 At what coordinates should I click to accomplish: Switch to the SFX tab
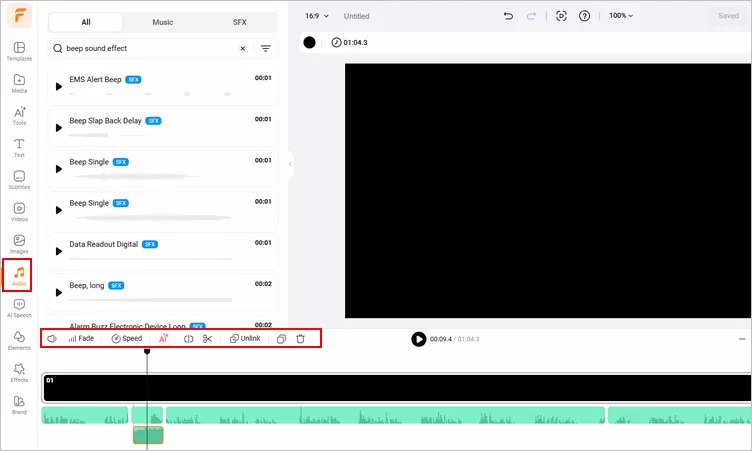[239, 22]
